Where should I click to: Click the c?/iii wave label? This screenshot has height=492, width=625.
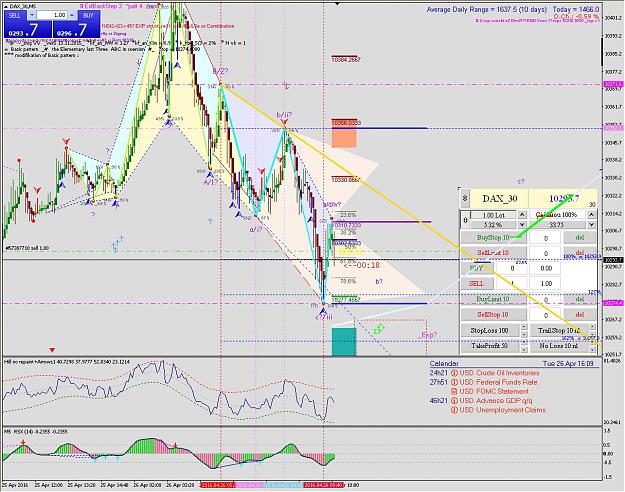tap(324, 317)
